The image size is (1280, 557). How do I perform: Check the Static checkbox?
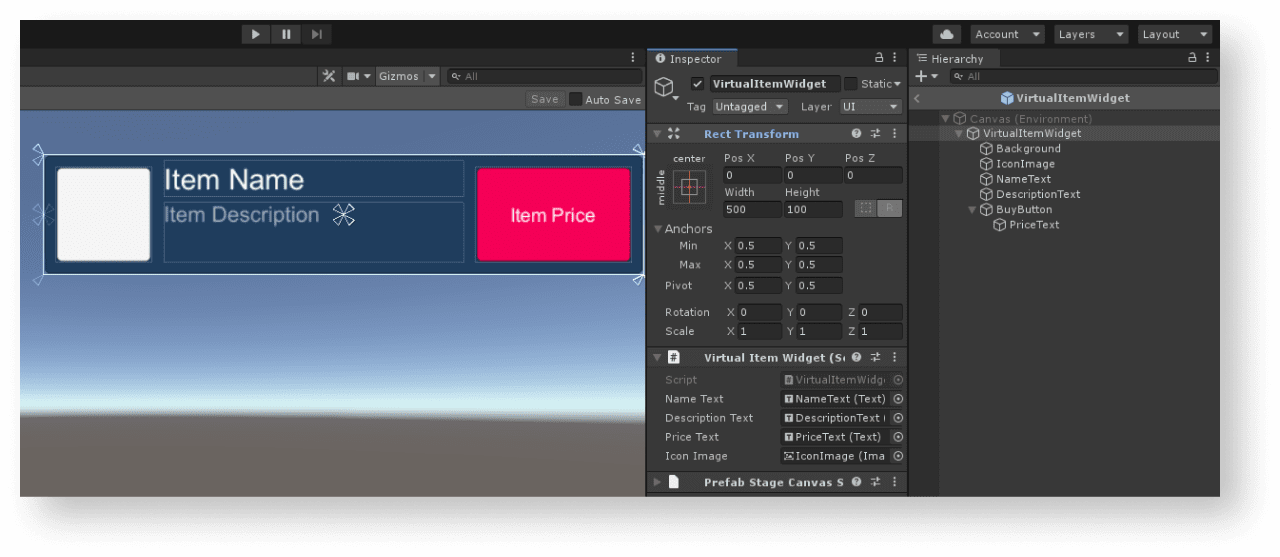pos(851,84)
